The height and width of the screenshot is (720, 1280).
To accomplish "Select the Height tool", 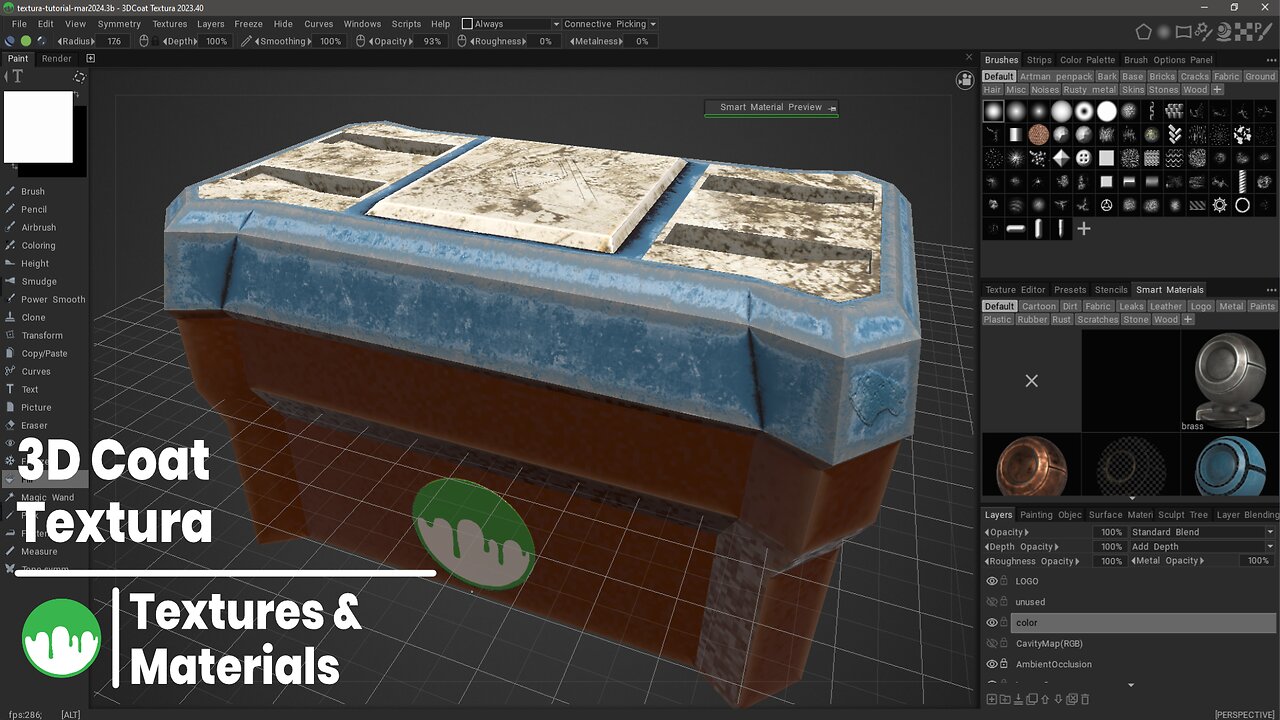I will point(35,263).
